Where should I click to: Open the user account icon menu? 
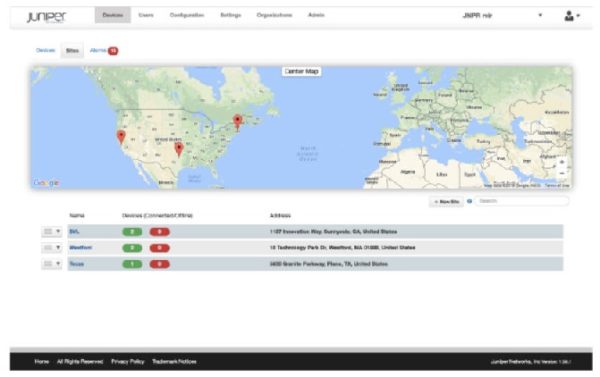[x=572, y=16]
